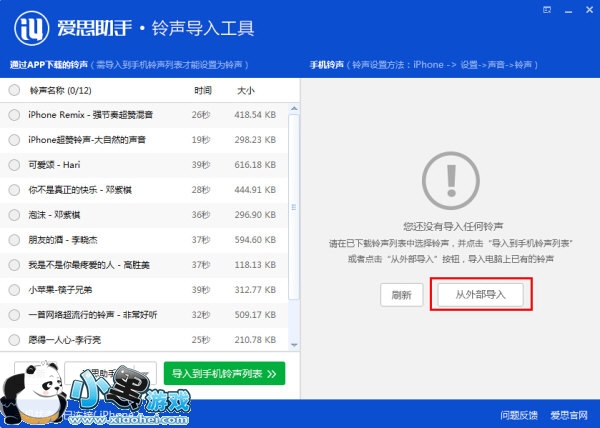This screenshot has width=600, height=428.
Task: Click the 刷新 button in phone panel
Action: click(402, 295)
